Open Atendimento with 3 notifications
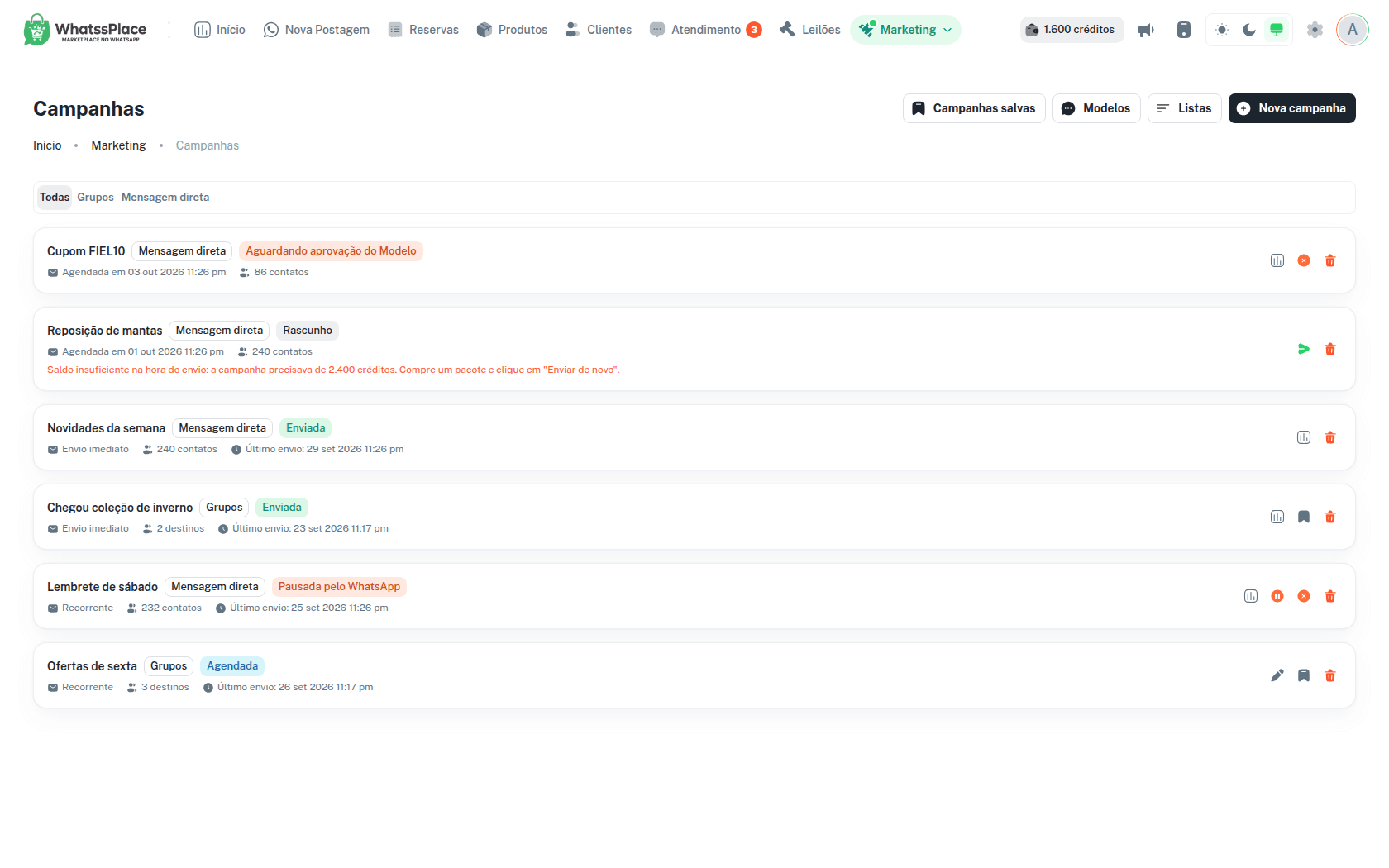1389x868 pixels. point(706,30)
